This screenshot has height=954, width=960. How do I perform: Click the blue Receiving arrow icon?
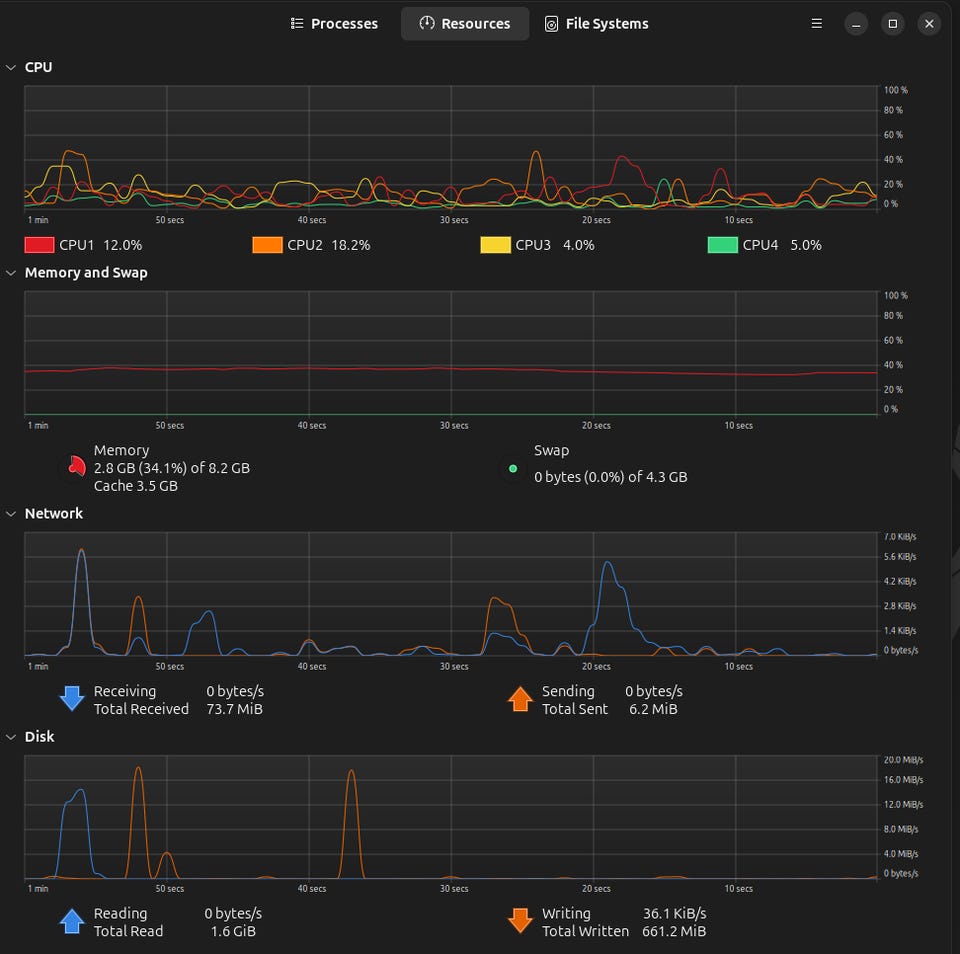72,699
